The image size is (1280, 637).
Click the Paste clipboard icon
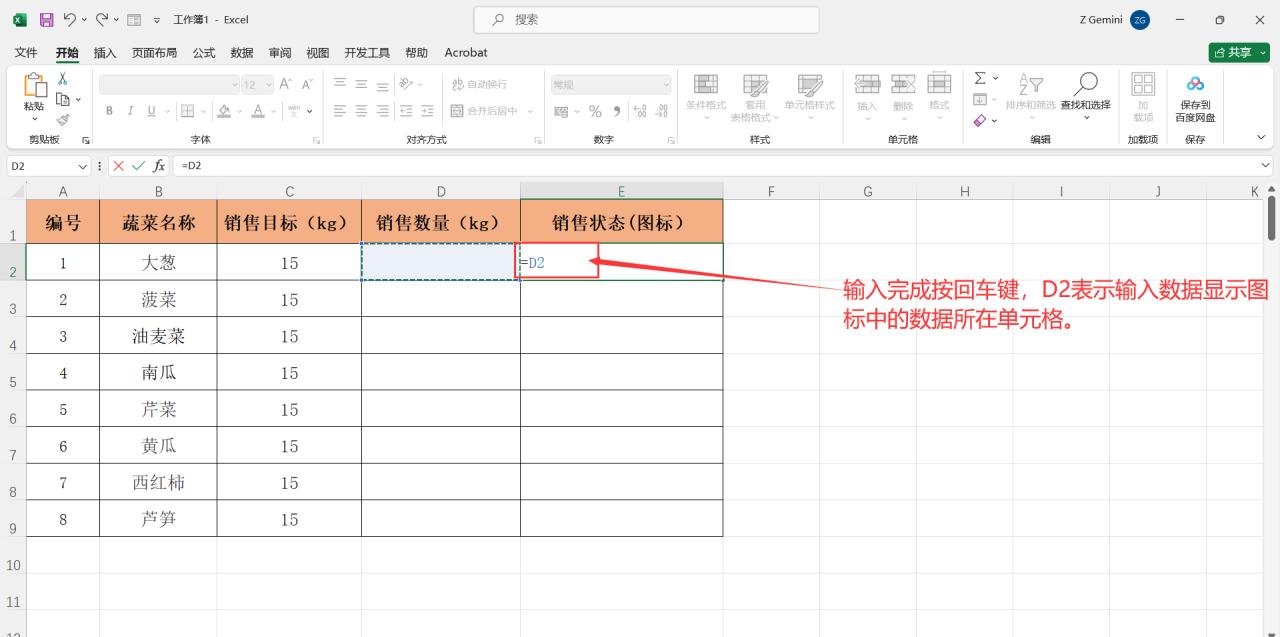pyautogui.click(x=34, y=86)
